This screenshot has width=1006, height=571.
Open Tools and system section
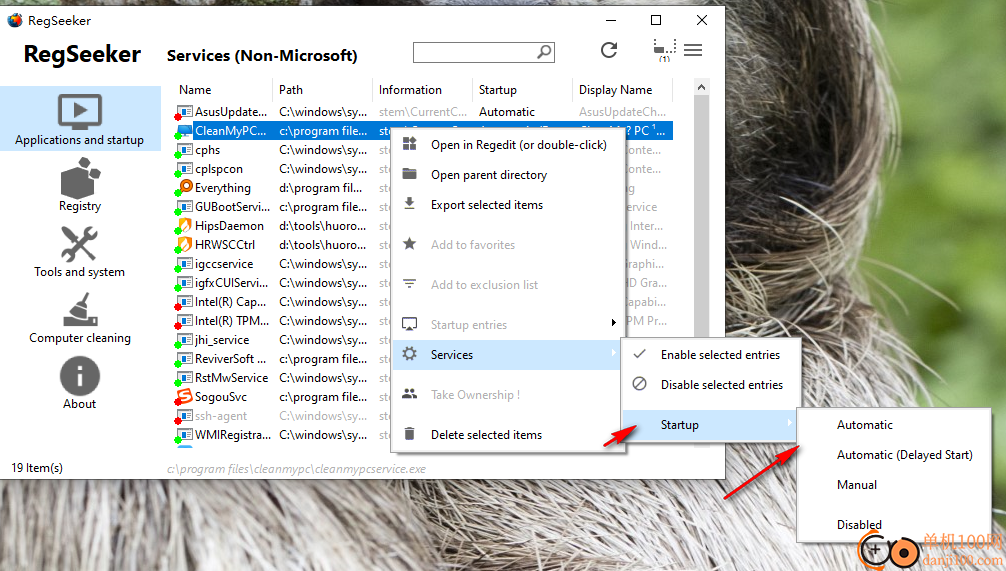pyautogui.click(x=80, y=251)
